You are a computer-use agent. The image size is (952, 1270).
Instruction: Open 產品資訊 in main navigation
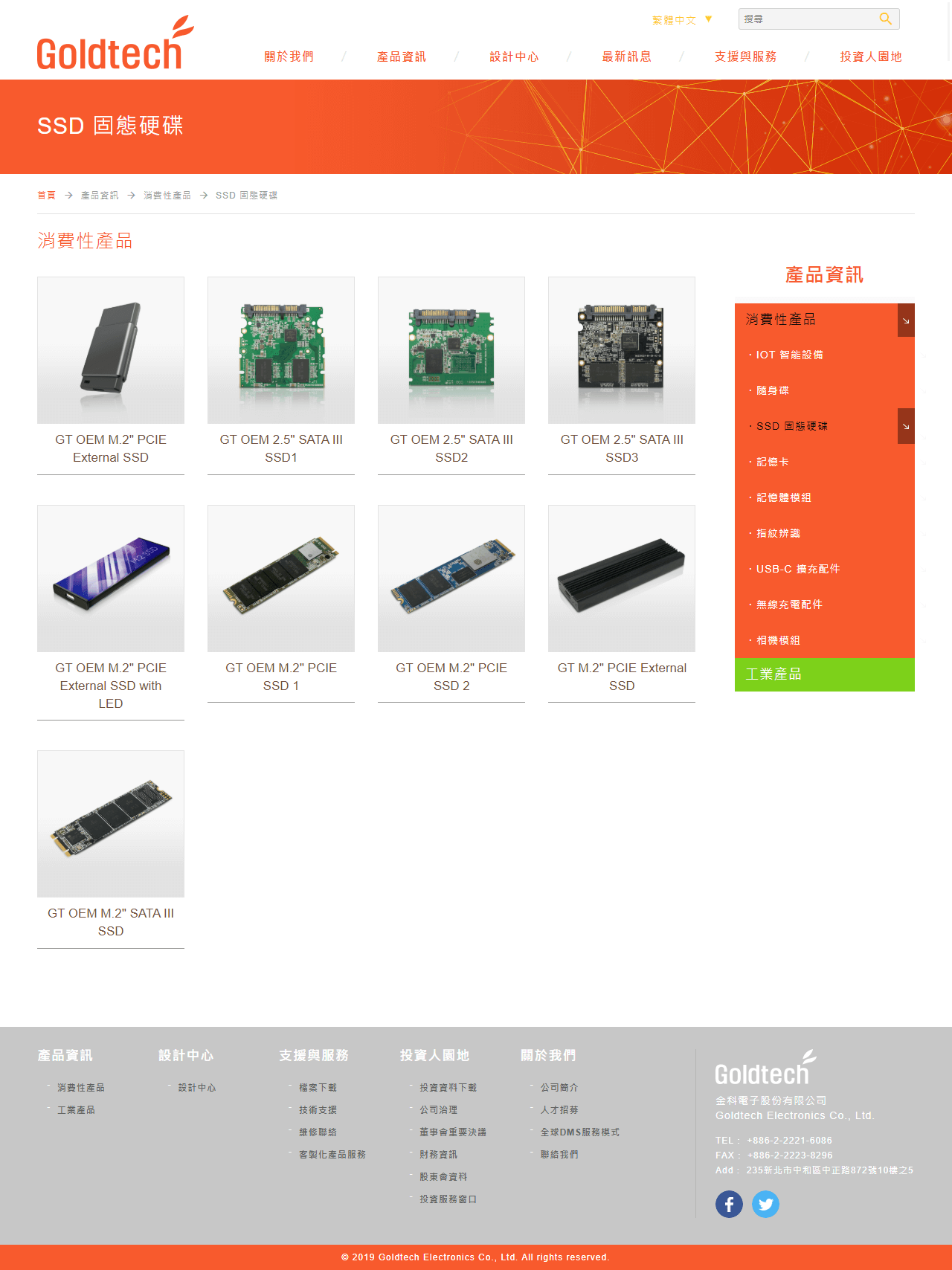point(402,57)
